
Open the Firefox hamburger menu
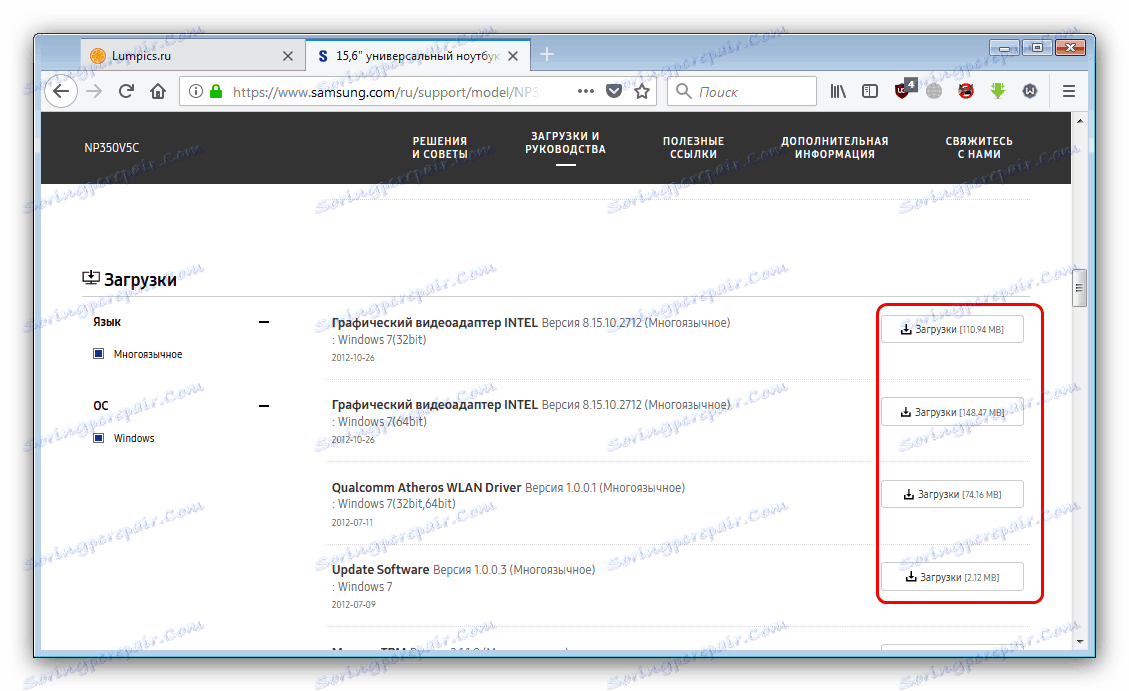point(1069,91)
